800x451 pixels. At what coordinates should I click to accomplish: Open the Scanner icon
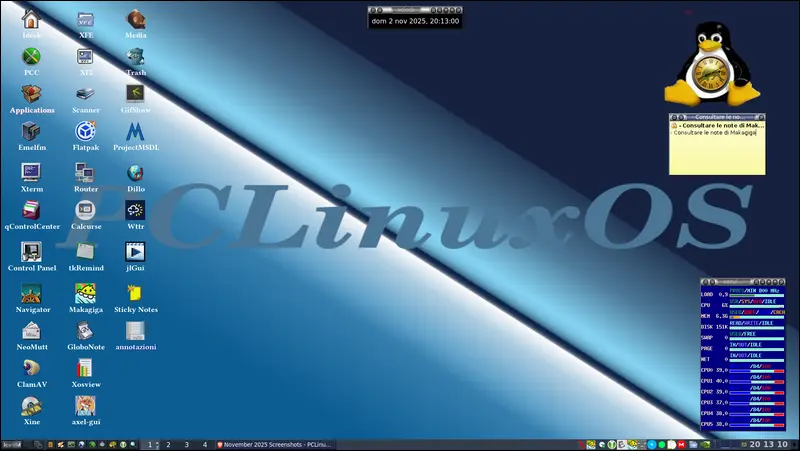coord(85,94)
